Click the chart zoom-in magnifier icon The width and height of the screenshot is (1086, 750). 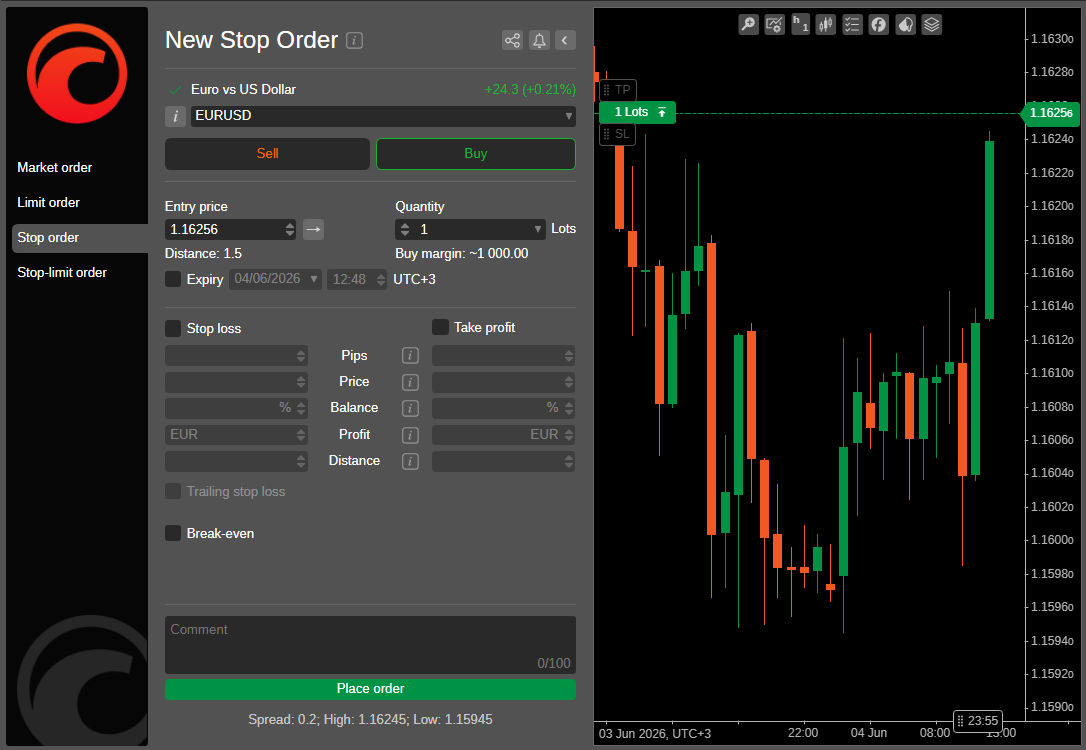[x=748, y=25]
